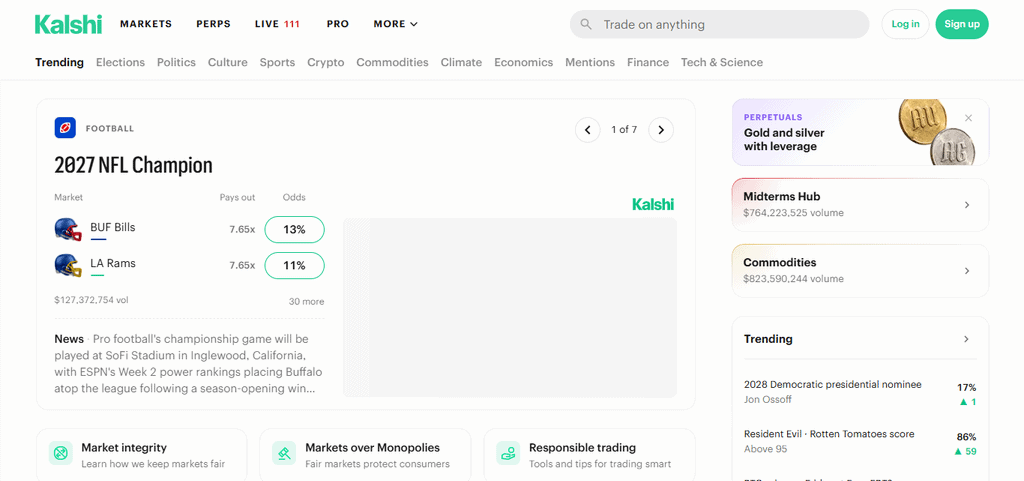Click the Market integrity icon

[61, 452]
